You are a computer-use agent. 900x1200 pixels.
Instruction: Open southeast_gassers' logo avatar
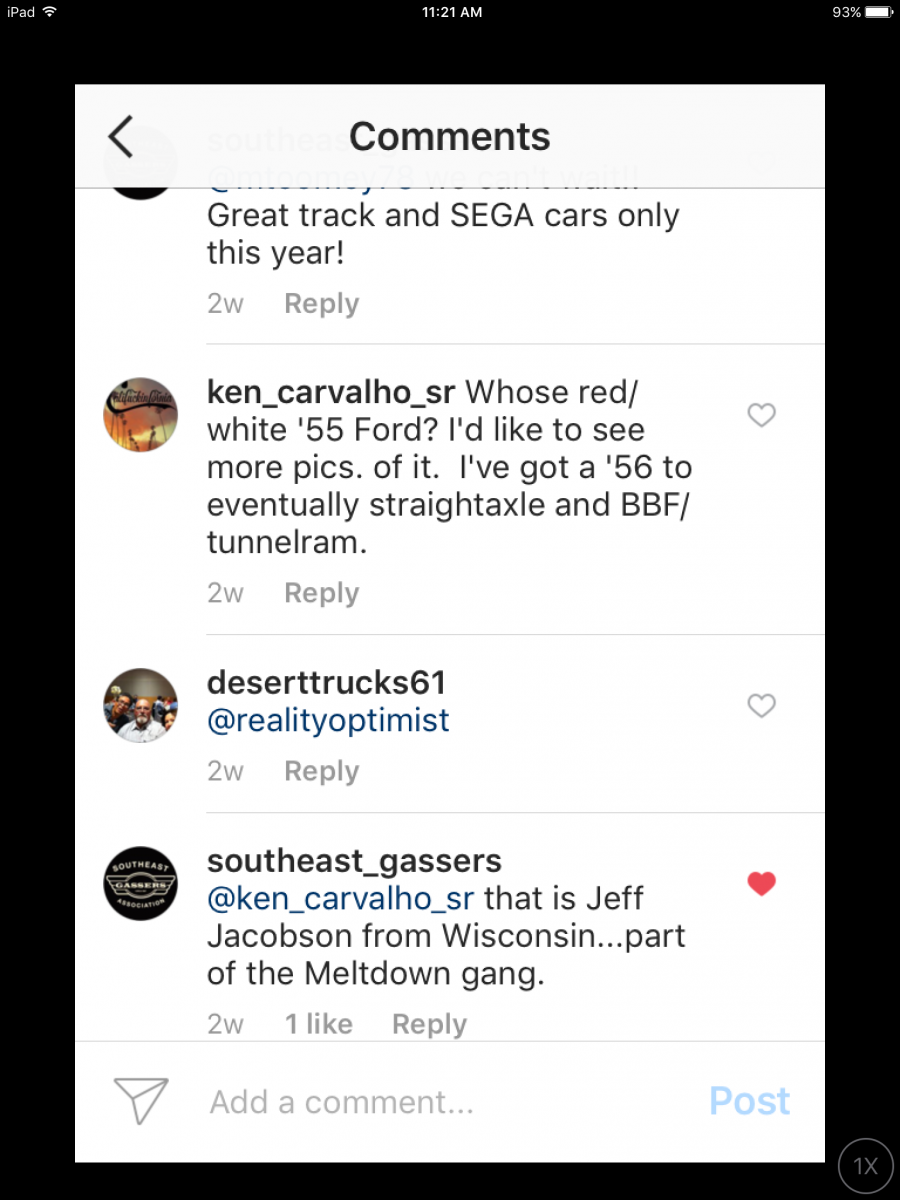[141, 883]
